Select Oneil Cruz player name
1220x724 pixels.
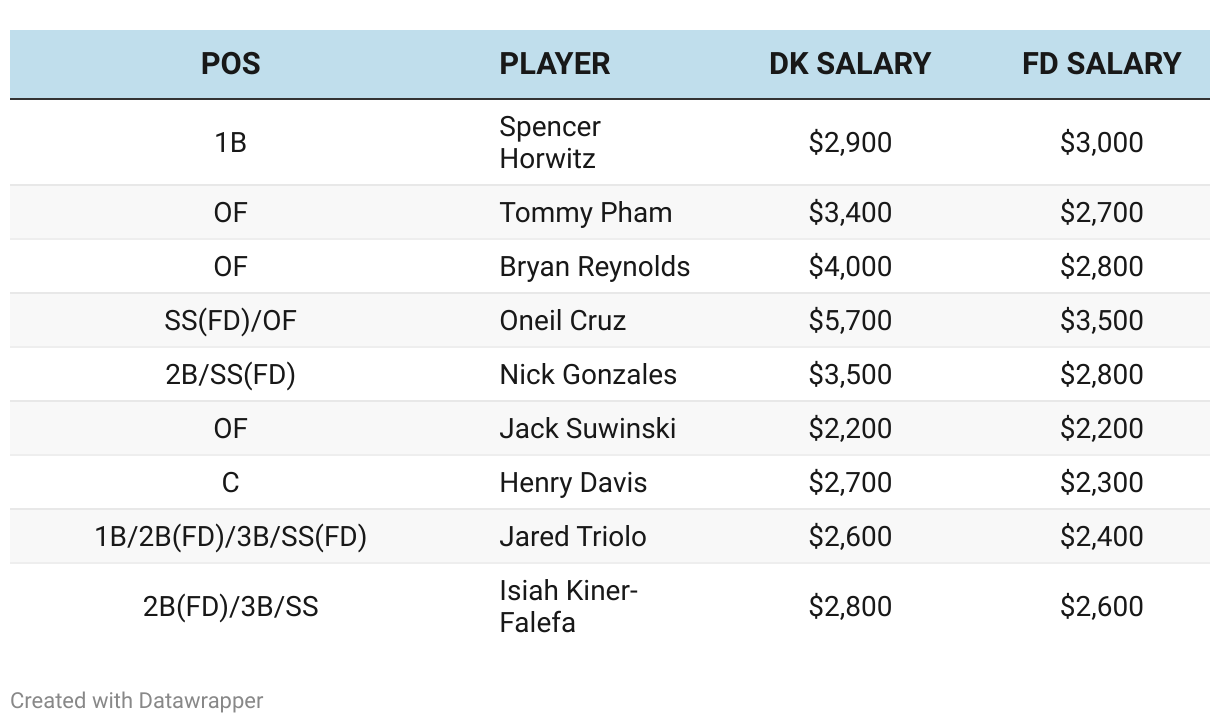pos(563,321)
